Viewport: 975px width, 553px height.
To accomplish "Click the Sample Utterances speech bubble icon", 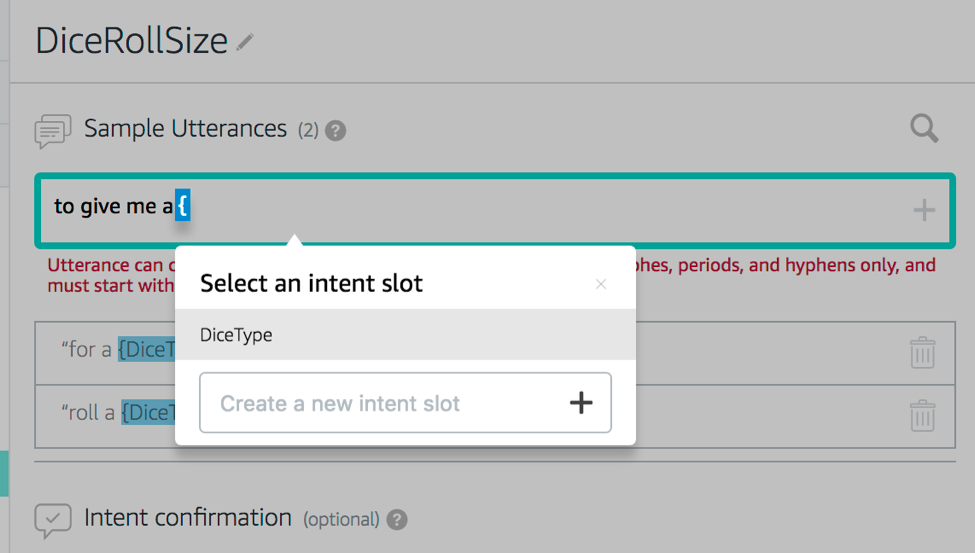I will point(53,130).
